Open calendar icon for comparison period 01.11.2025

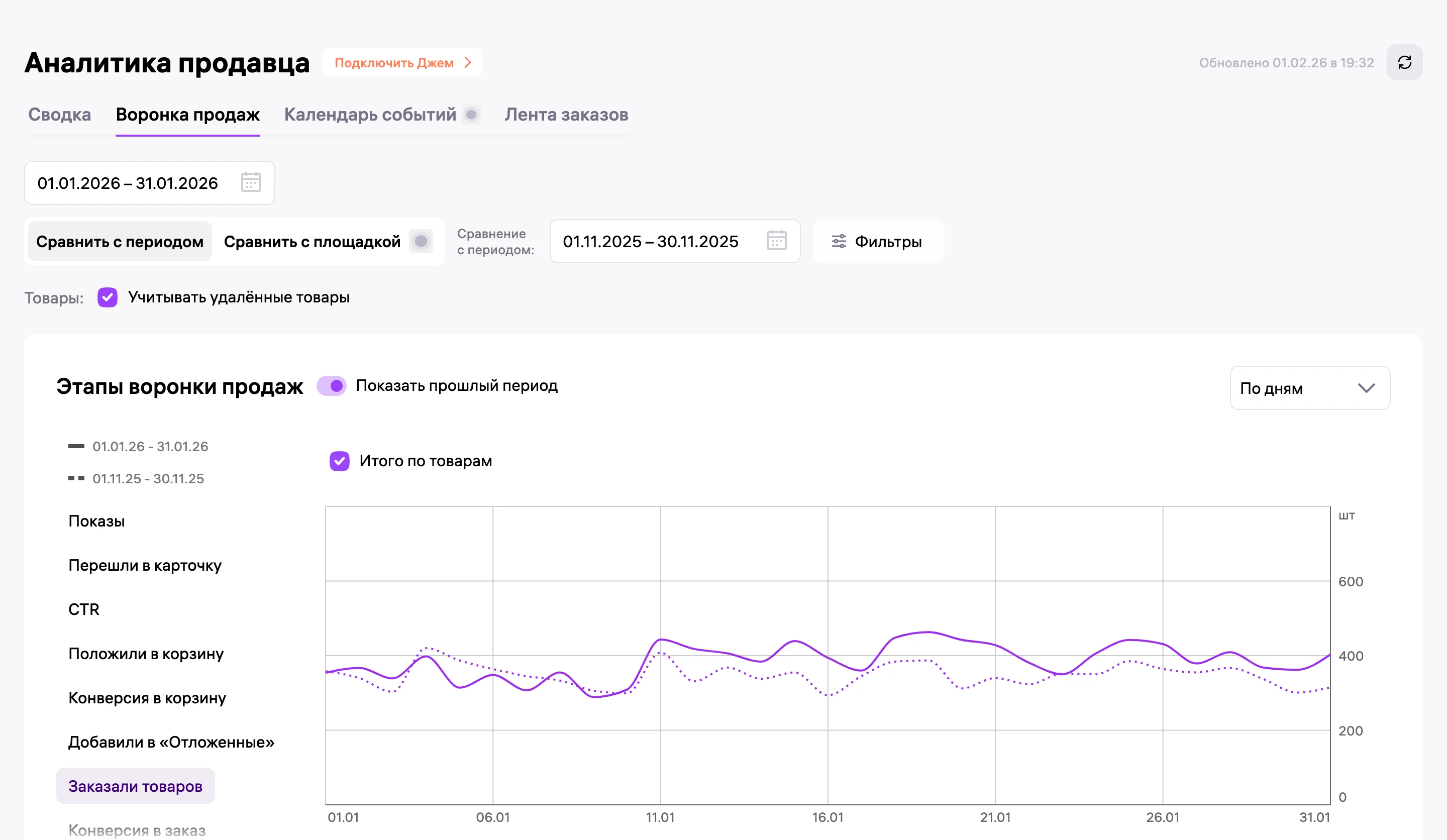(x=776, y=241)
